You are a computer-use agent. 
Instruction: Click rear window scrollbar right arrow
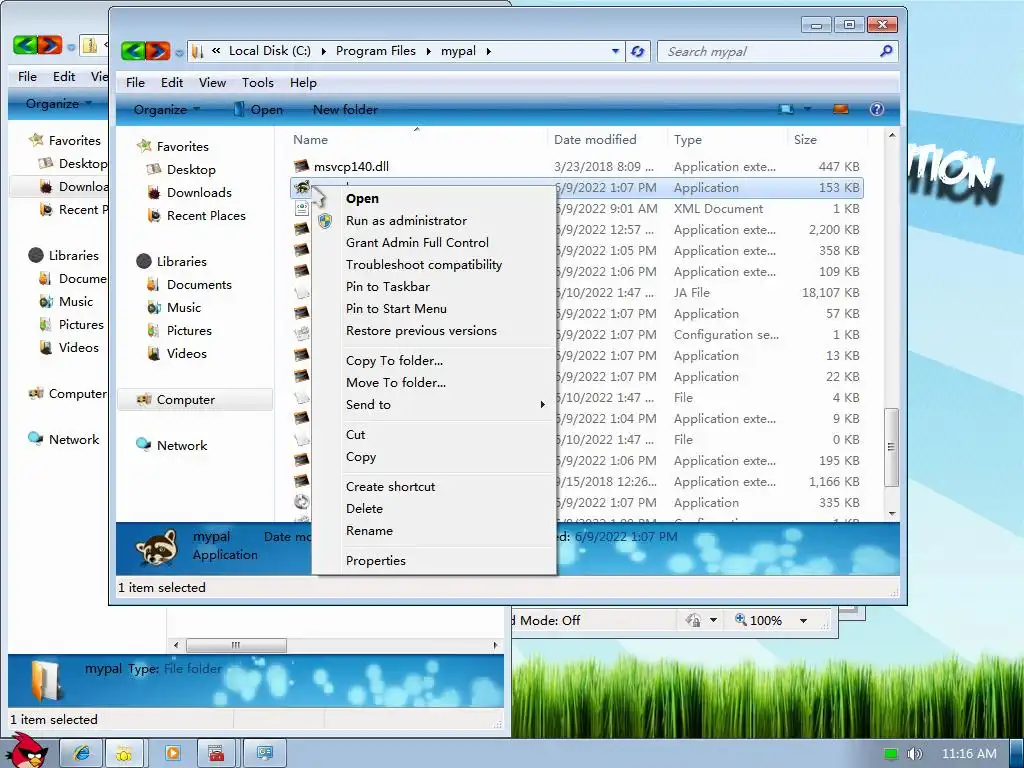click(495, 645)
